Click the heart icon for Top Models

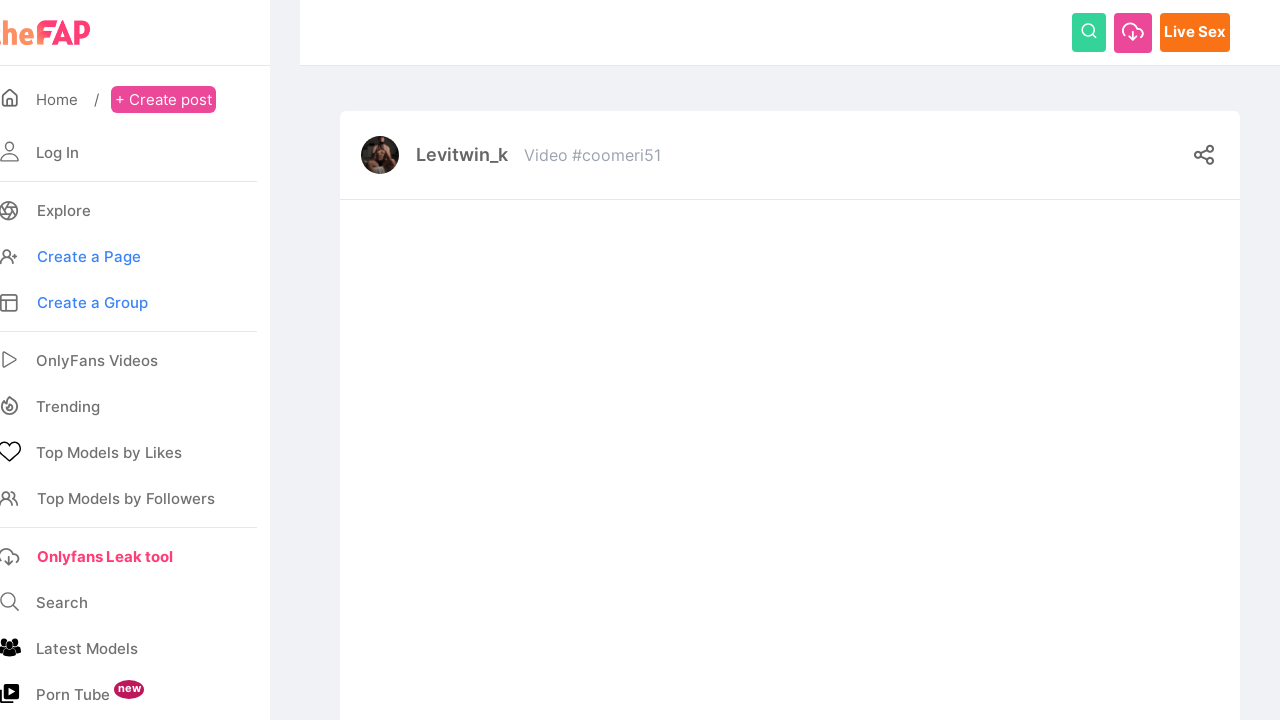click(10, 452)
